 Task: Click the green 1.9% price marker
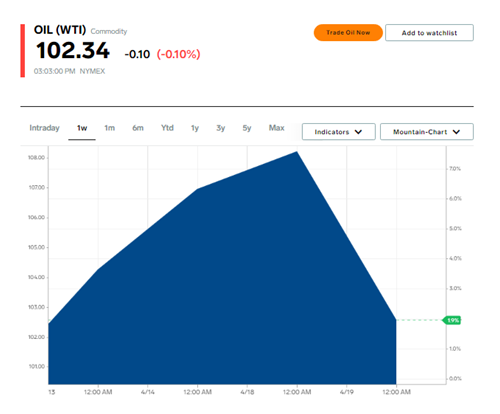click(x=452, y=320)
